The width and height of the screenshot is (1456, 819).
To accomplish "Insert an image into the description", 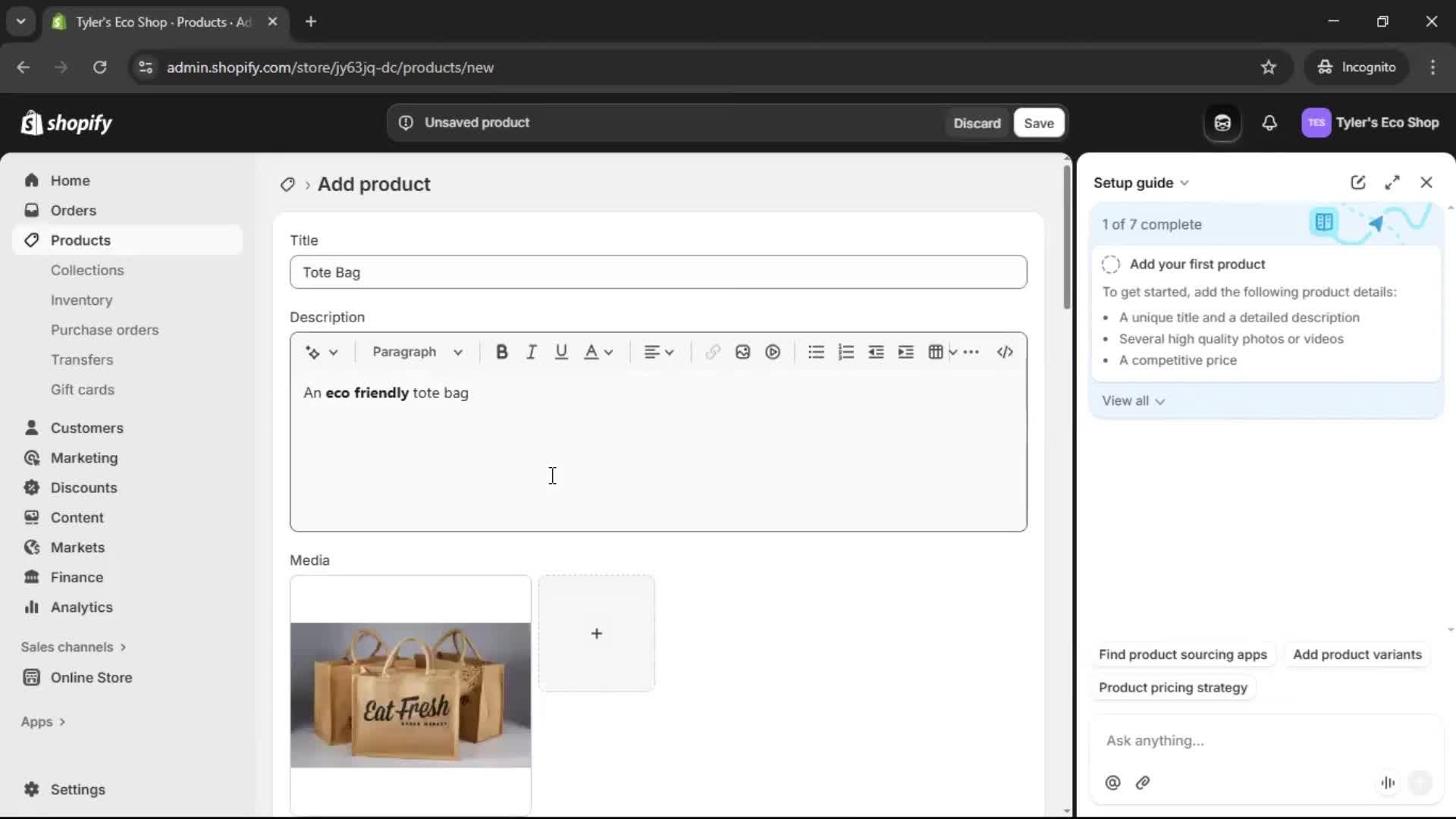I will click(742, 352).
